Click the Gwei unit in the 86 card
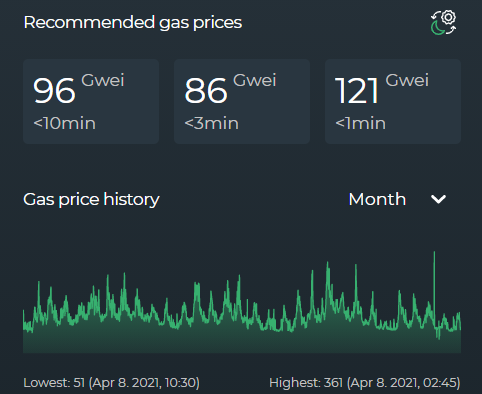 (255, 80)
